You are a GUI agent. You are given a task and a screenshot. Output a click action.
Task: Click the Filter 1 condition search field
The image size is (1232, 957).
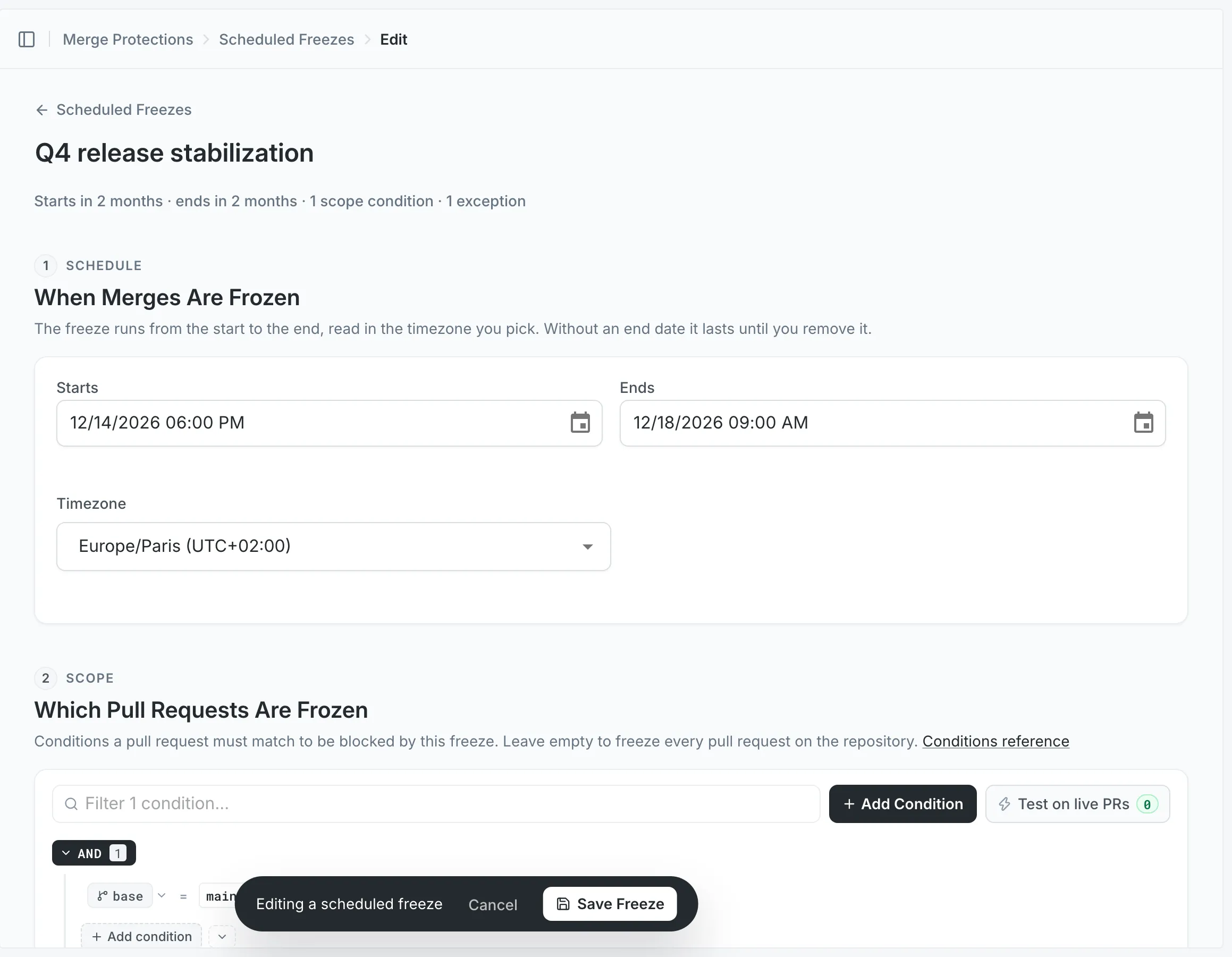tap(436, 803)
